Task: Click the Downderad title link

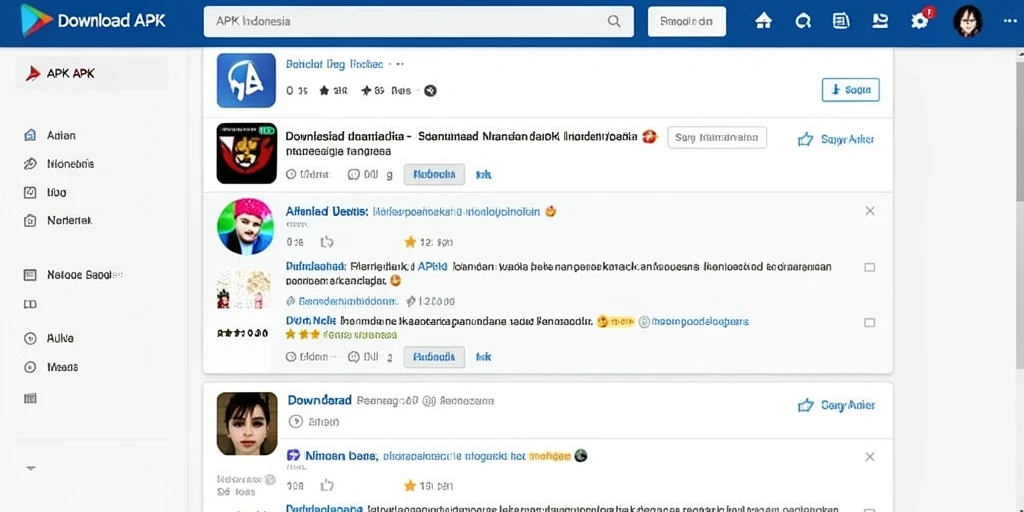Action: (x=319, y=400)
